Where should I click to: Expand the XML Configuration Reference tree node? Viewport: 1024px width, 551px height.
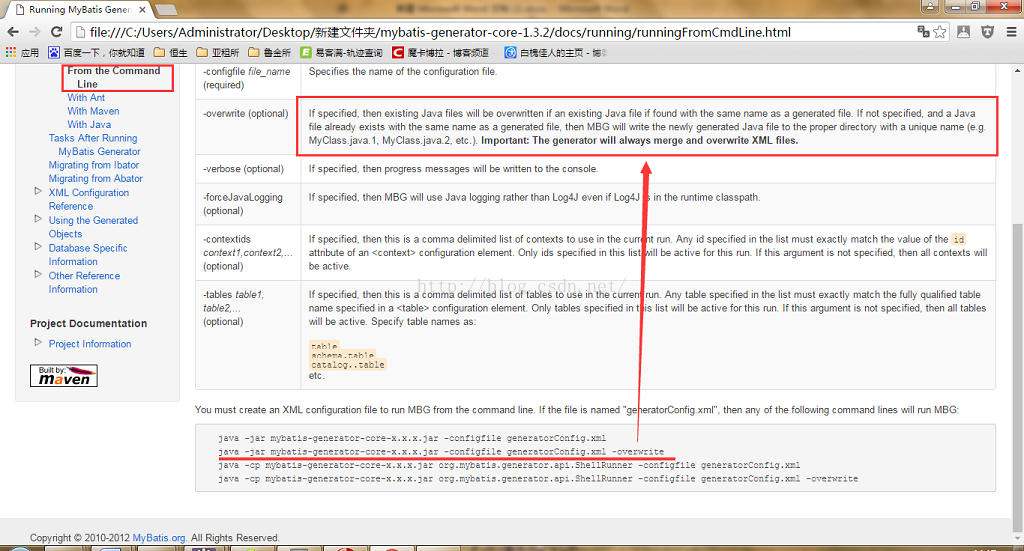click(38, 191)
